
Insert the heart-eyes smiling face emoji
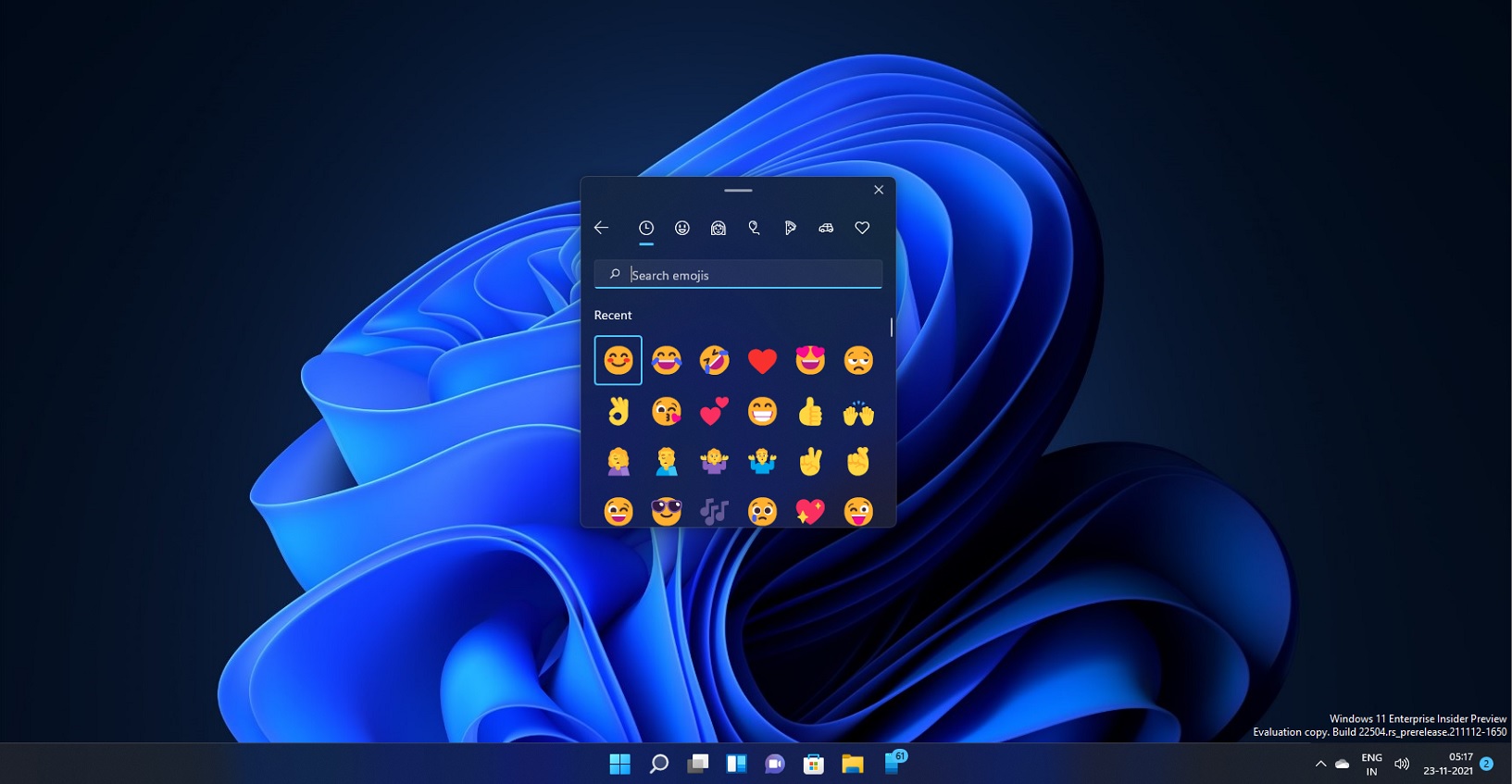[x=810, y=360]
